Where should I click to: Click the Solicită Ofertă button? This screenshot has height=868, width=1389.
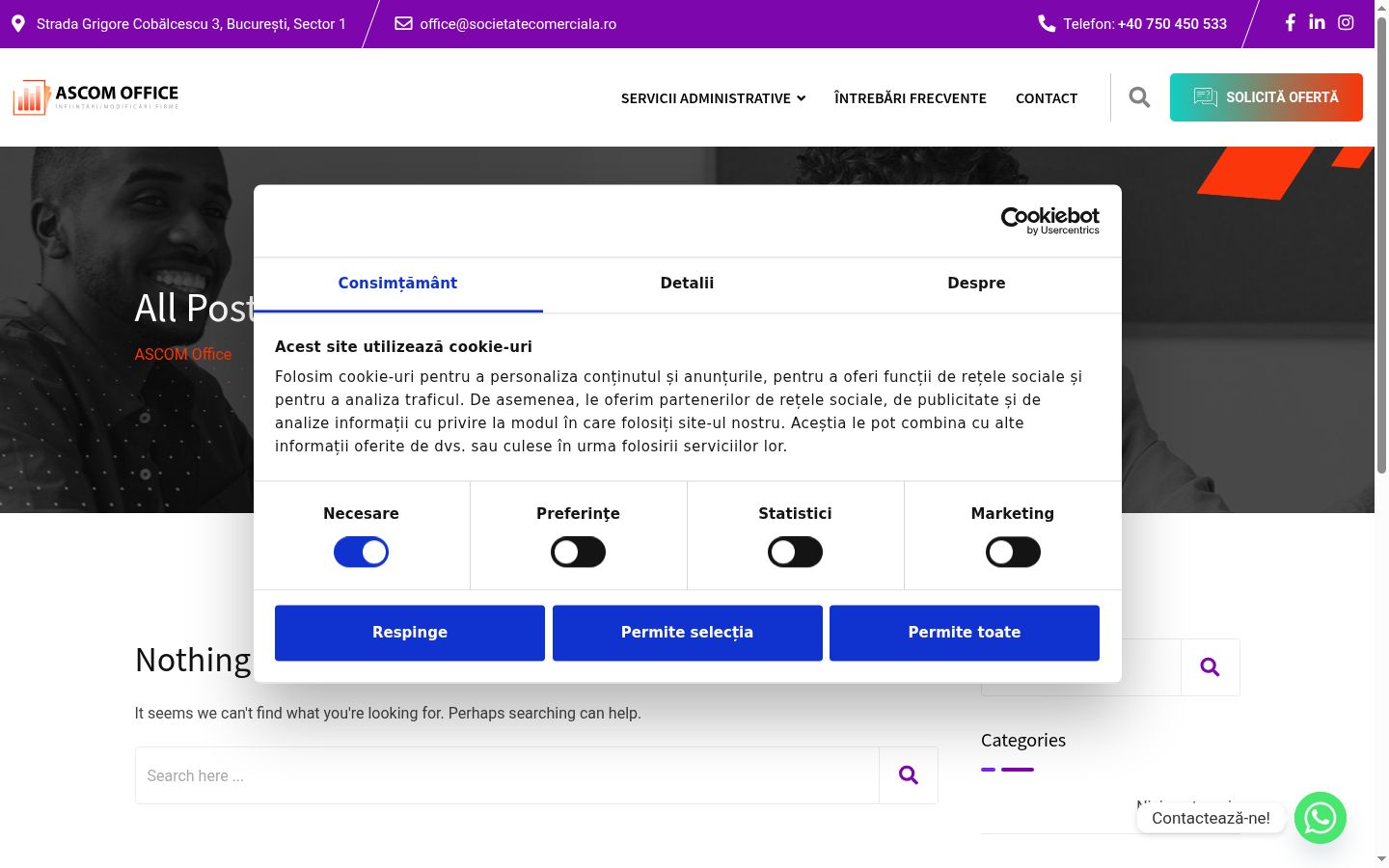coord(1266,97)
